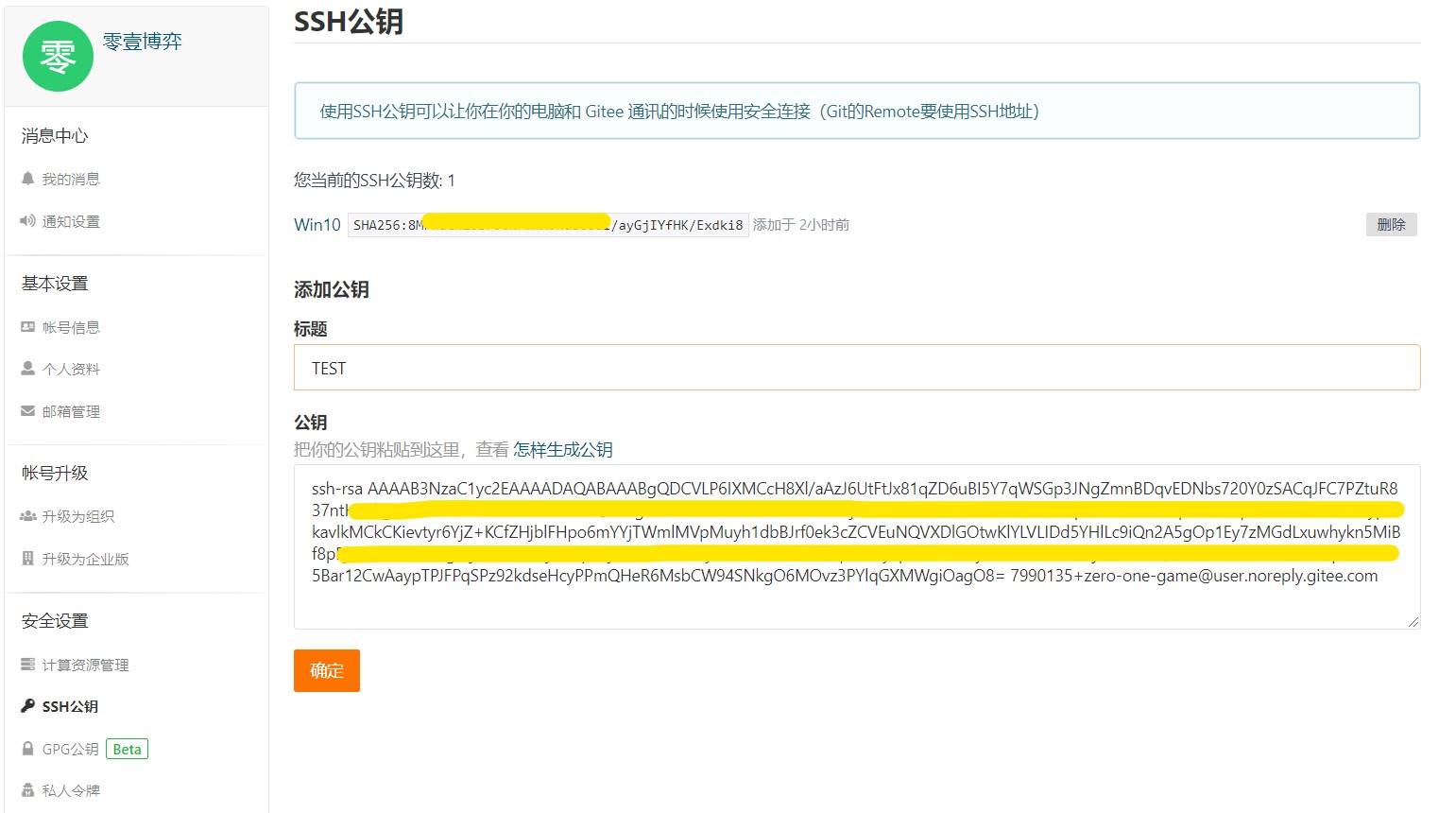Click the green 零 avatar image

click(58, 57)
